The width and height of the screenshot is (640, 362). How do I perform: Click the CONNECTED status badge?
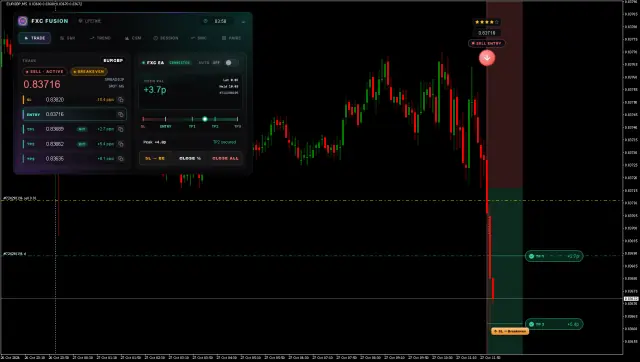coord(180,62)
